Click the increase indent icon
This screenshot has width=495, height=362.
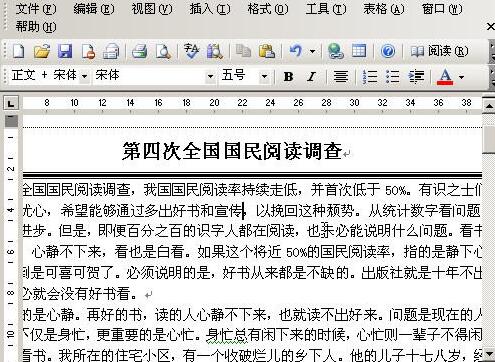point(416,77)
